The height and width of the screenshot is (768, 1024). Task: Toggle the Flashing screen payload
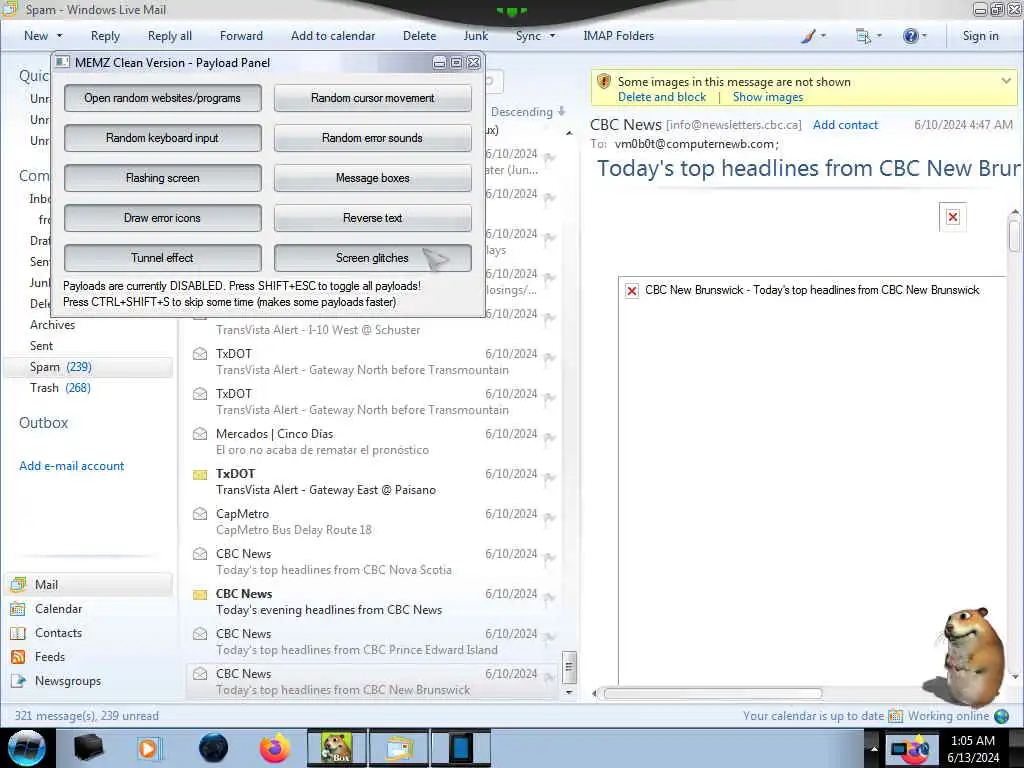(x=163, y=178)
